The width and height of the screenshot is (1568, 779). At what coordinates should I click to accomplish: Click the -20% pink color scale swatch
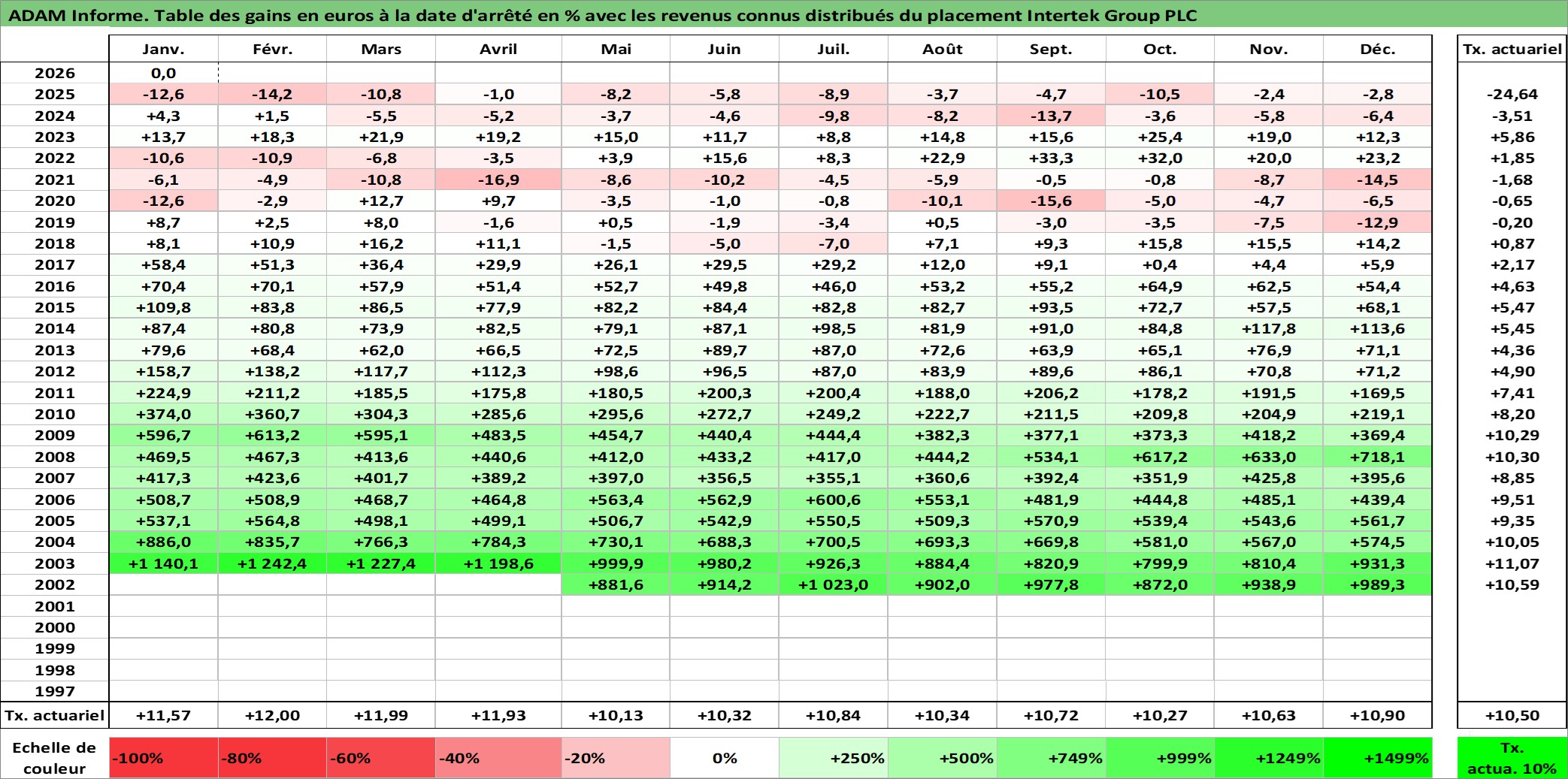(616, 758)
